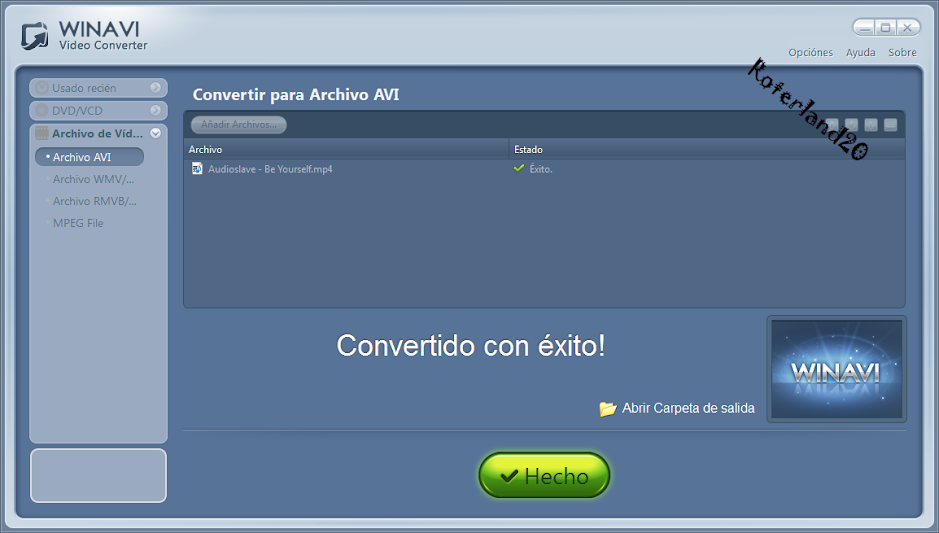Viewport: 939px width, 533px height.
Task: Minimize the WinAVI window
Action: click(864, 28)
